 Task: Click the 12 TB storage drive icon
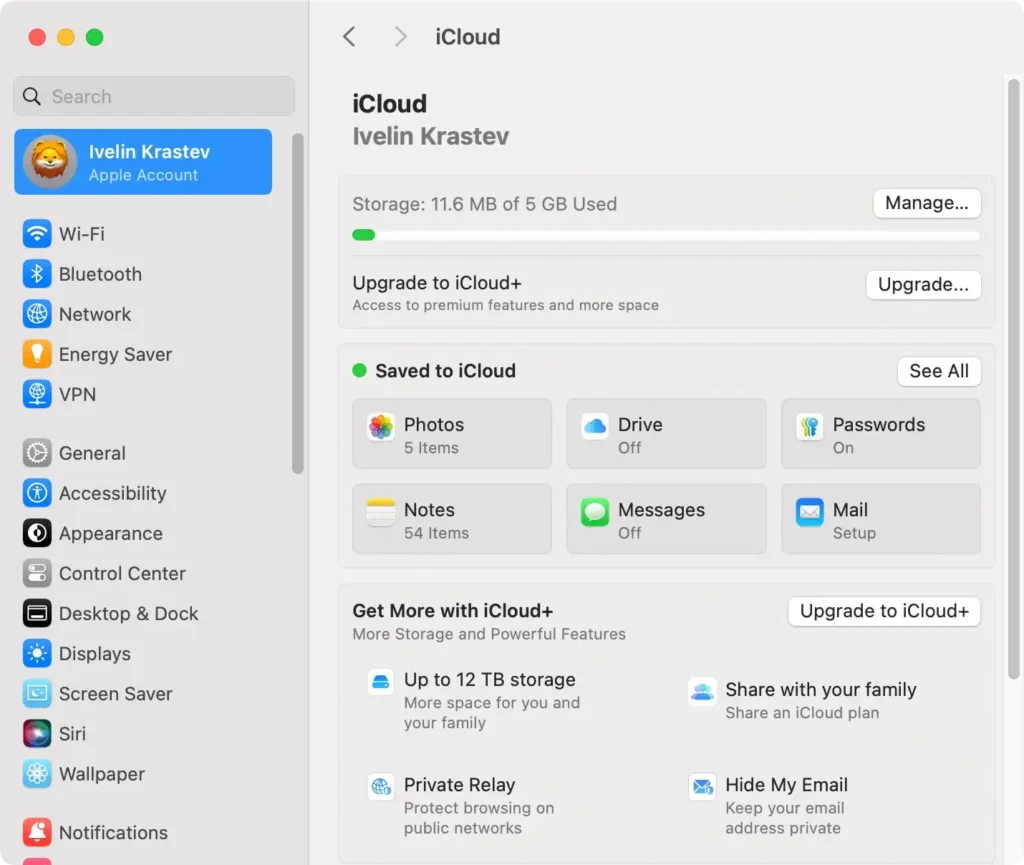point(381,682)
